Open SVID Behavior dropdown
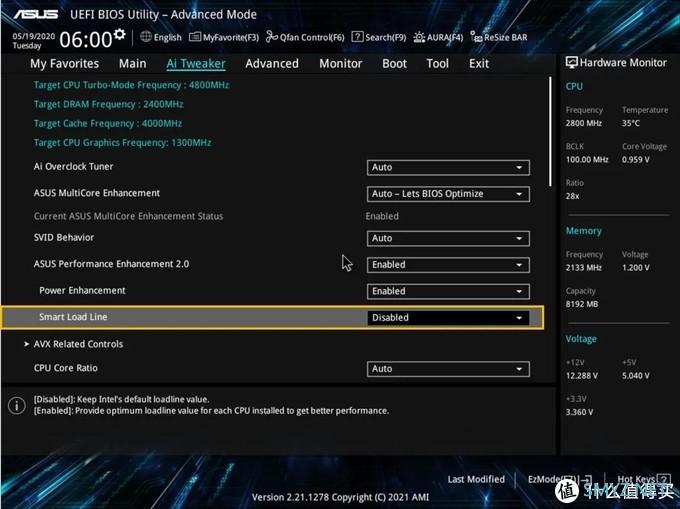The height and width of the screenshot is (509, 680). point(448,238)
